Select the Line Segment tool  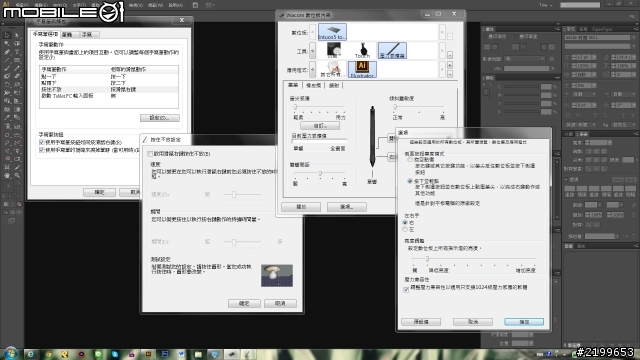7,60
